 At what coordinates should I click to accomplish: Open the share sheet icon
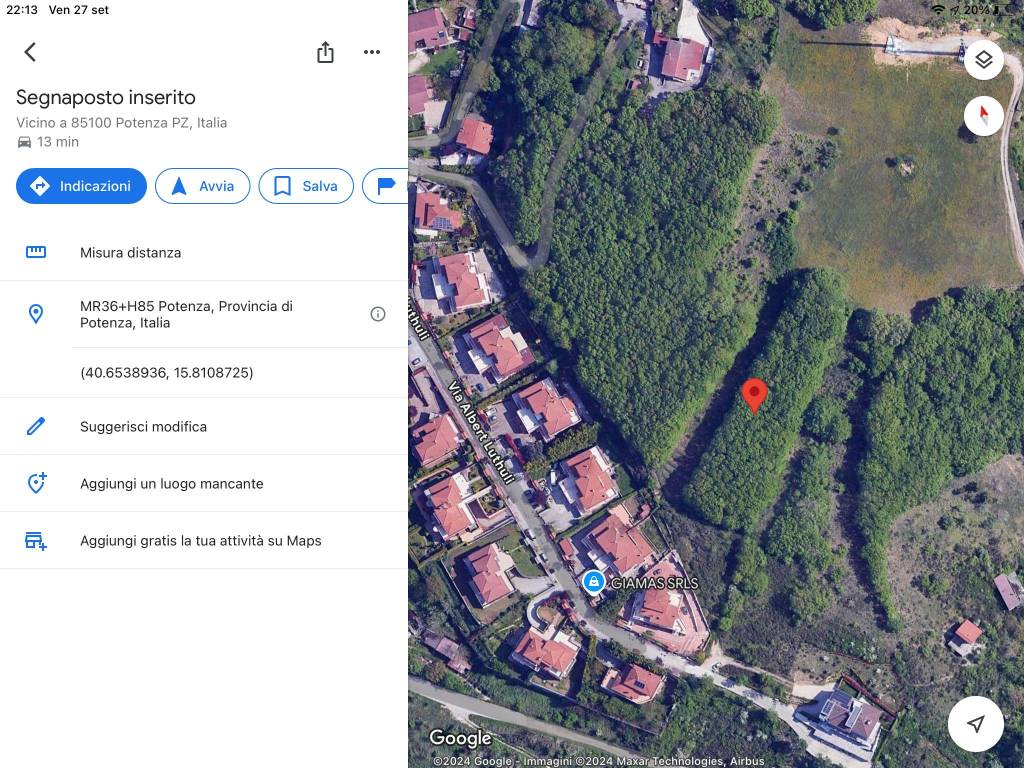(x=325, y=52)
